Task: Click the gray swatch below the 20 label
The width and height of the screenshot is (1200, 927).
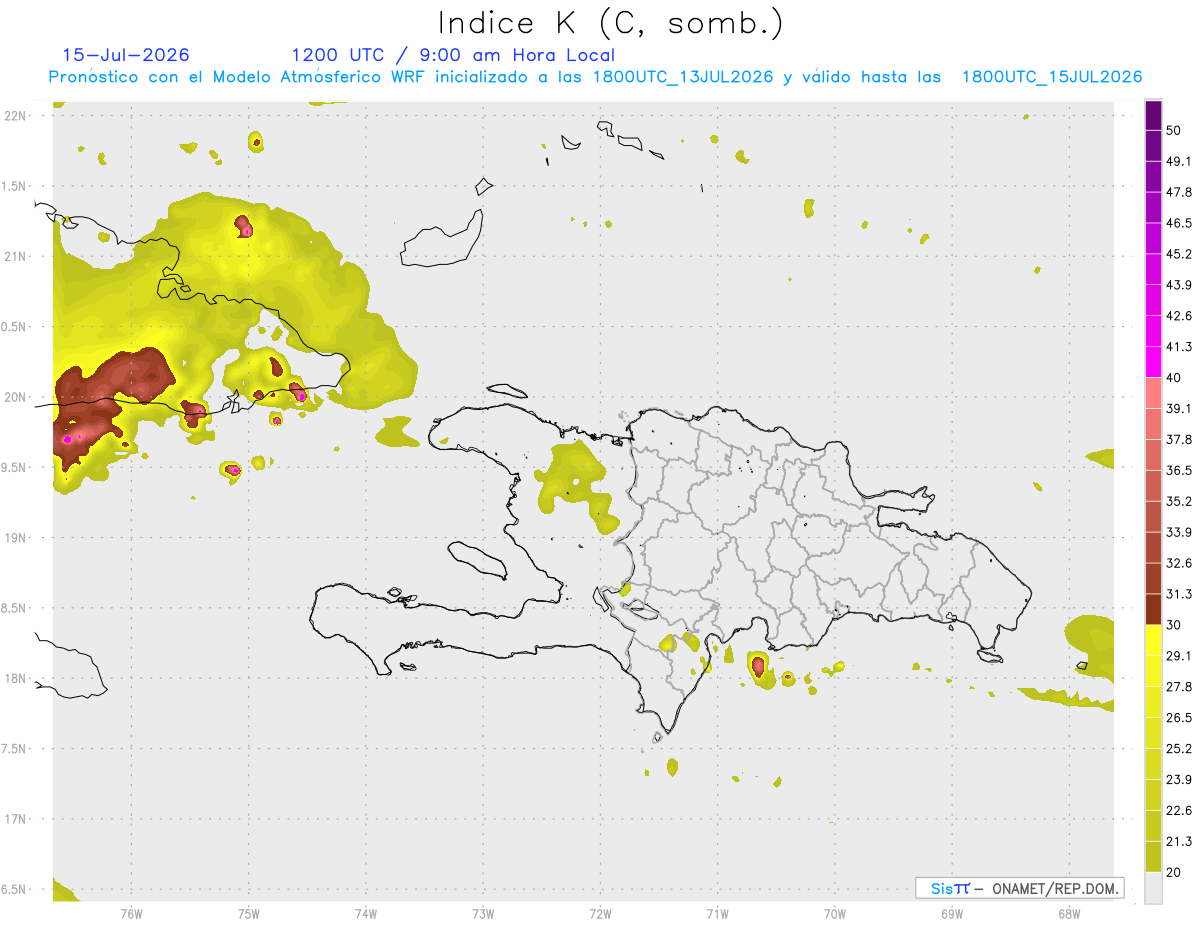Action: pyautogui.click(x=1154, y=887)
